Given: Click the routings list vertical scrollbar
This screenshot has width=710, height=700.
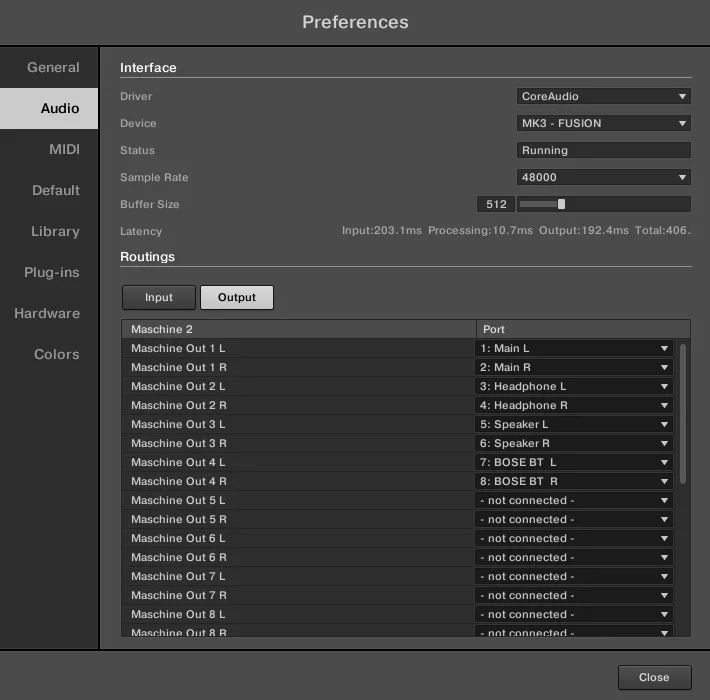Looking at the screenshot, I should [x=683, y=414].
